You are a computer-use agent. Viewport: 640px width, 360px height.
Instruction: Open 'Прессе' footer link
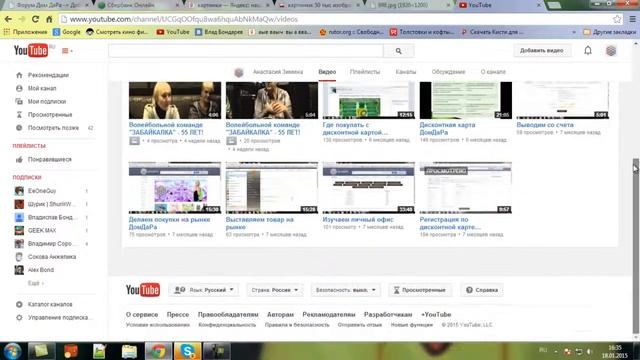[178, 315]
